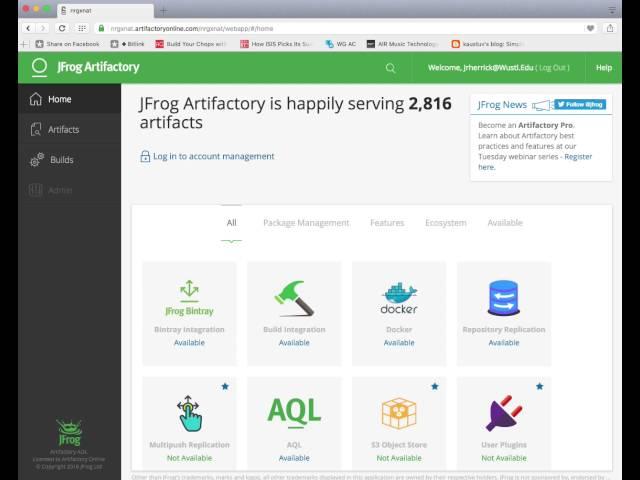Screen dimensions: 640x480
Task: Open a new browser tab
Action: click(x=163, y=11)
